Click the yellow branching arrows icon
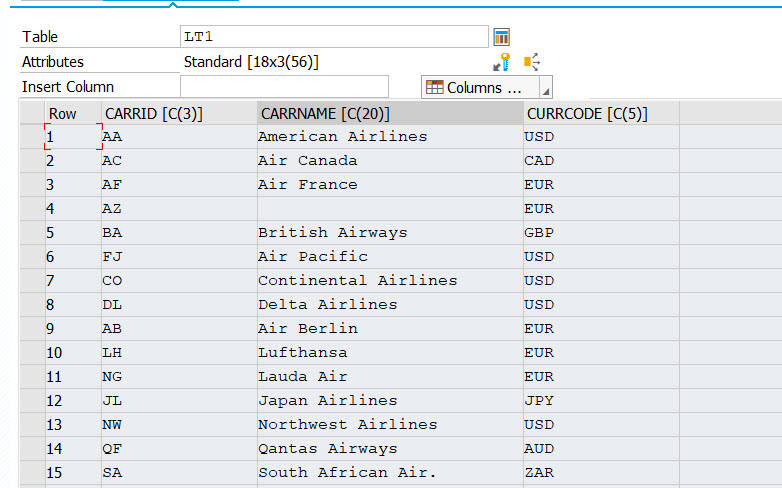 click(x=532, y=62)
